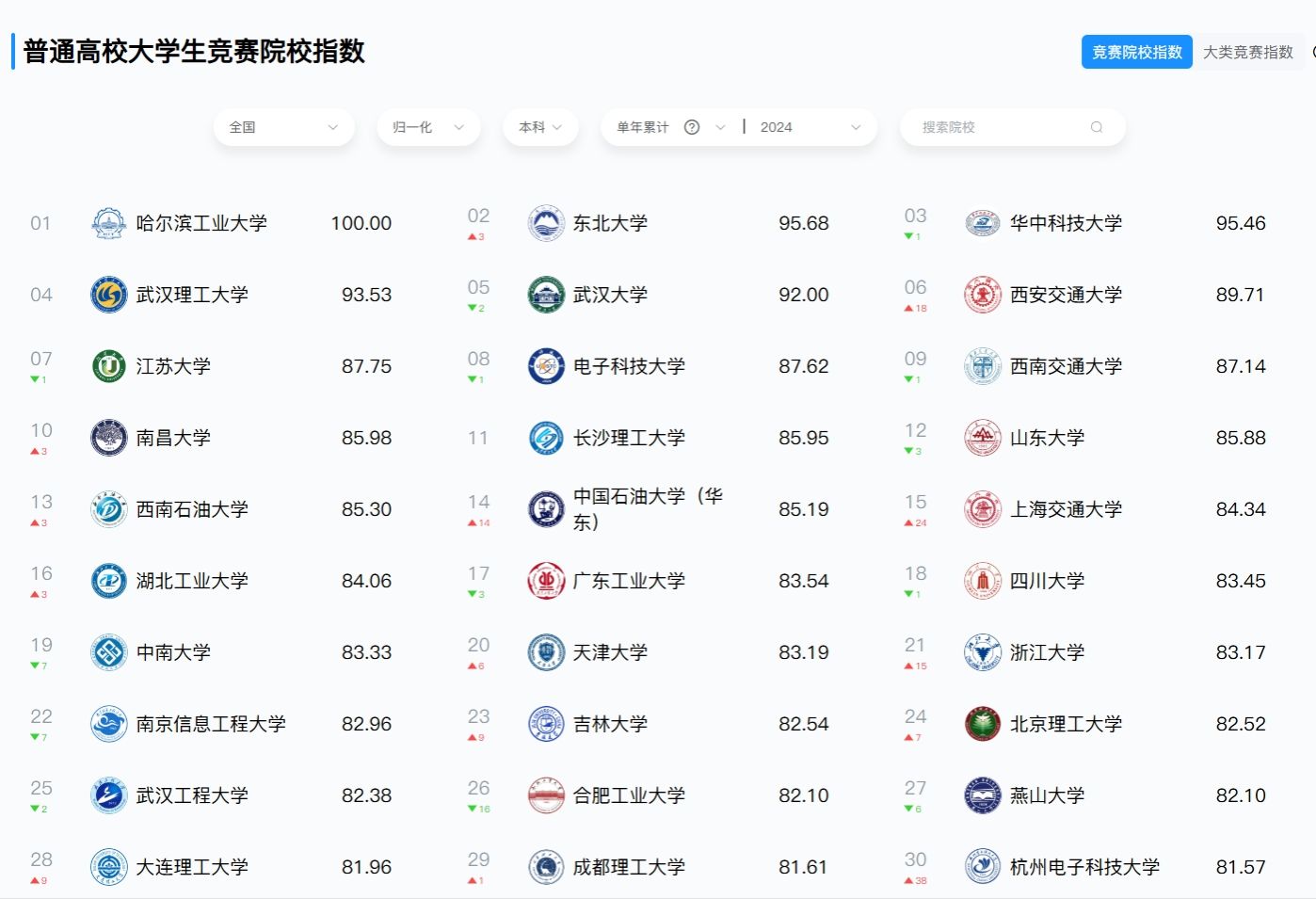The height and width of the screenshot is (899, 1316).
Task: Open the 华中科技大学 link
Action: (x=1066, y=224)
